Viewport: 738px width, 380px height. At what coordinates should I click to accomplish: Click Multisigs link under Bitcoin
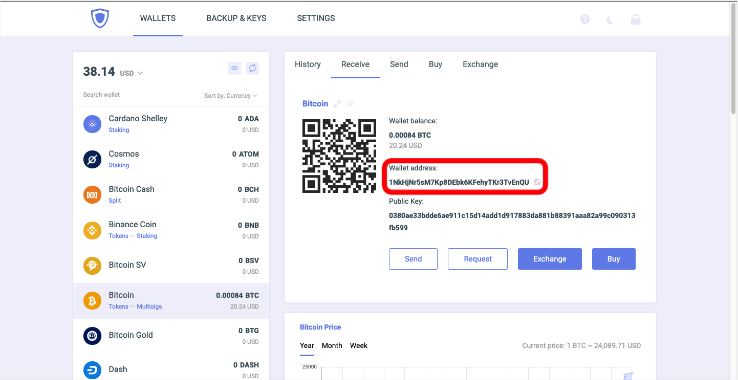149,307
